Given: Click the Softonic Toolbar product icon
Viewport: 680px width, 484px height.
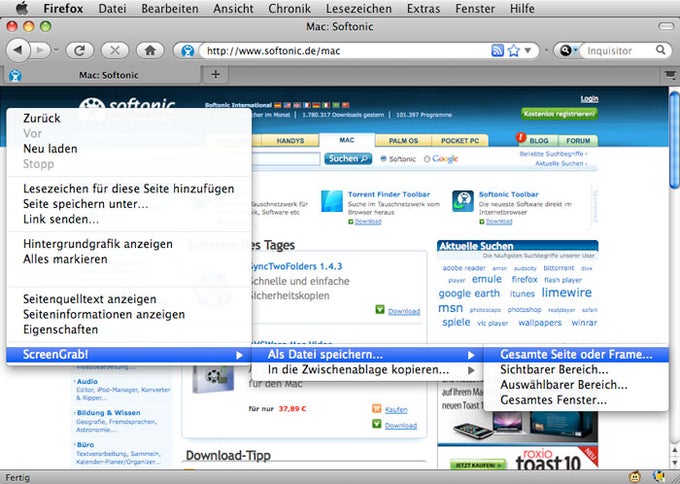Looking at the screenshot, I should tap(463, 201).
